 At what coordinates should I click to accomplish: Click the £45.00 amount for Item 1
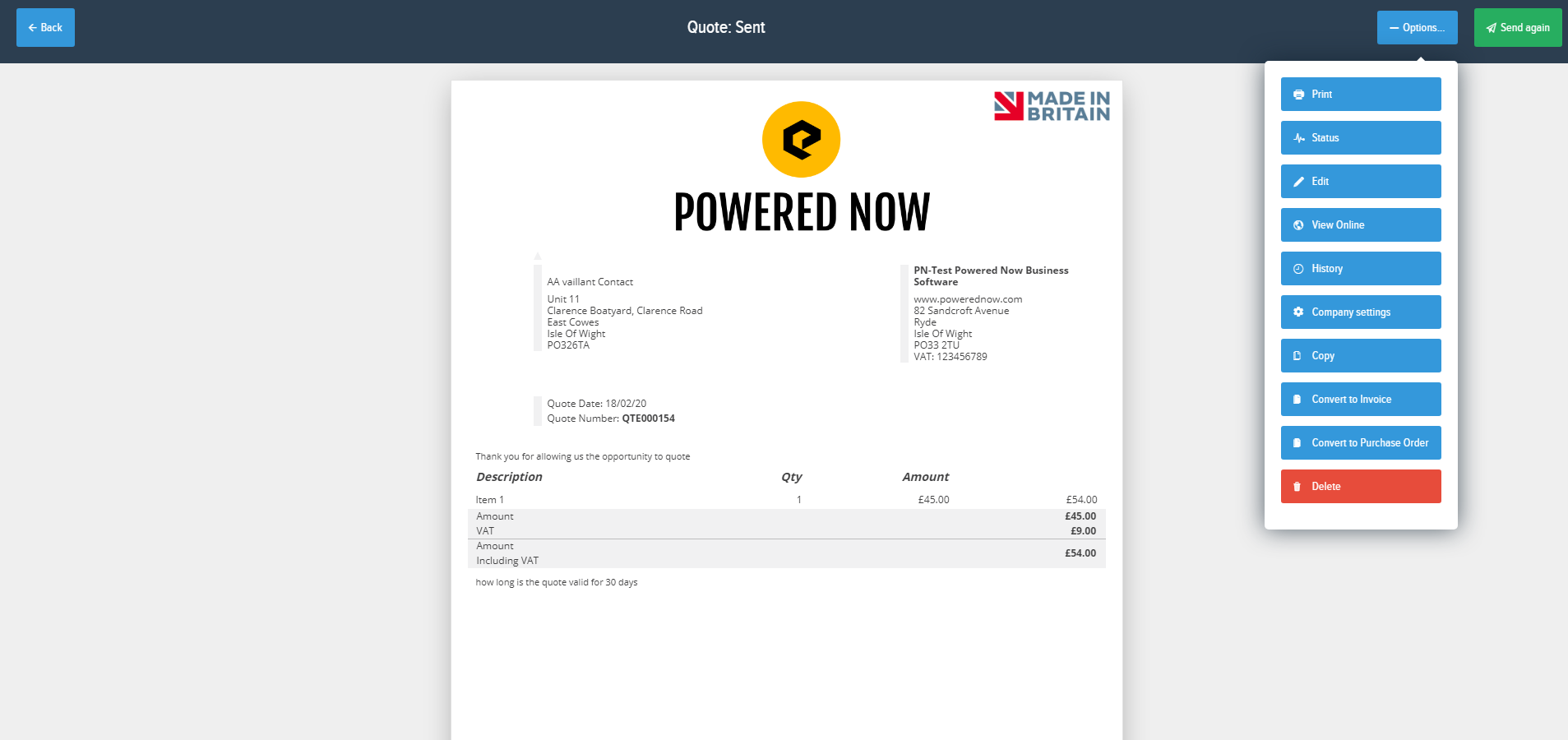pyautogui.click(x=933, y=500)
